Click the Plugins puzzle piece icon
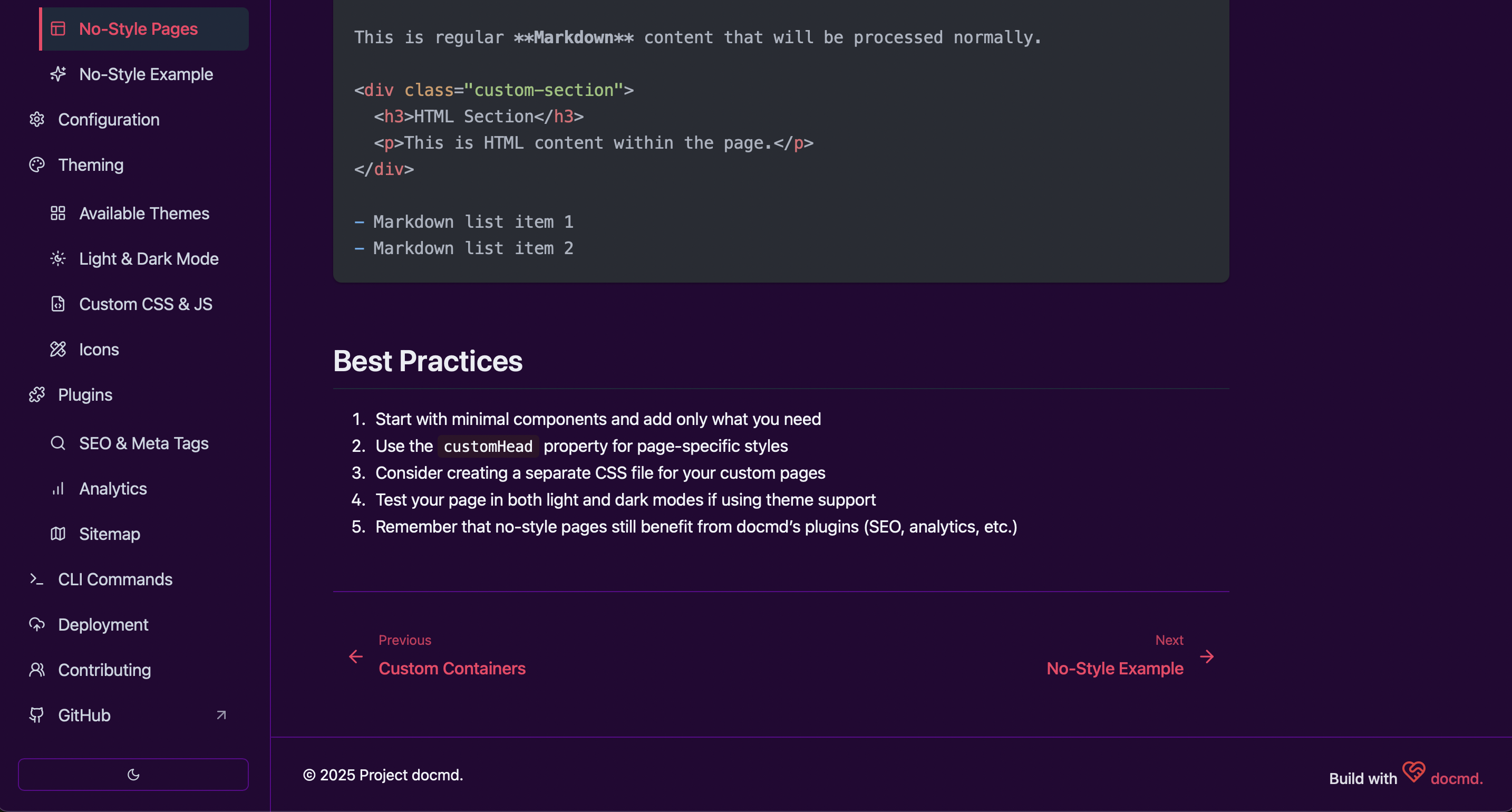1512x812 pixels. point(37,394)
